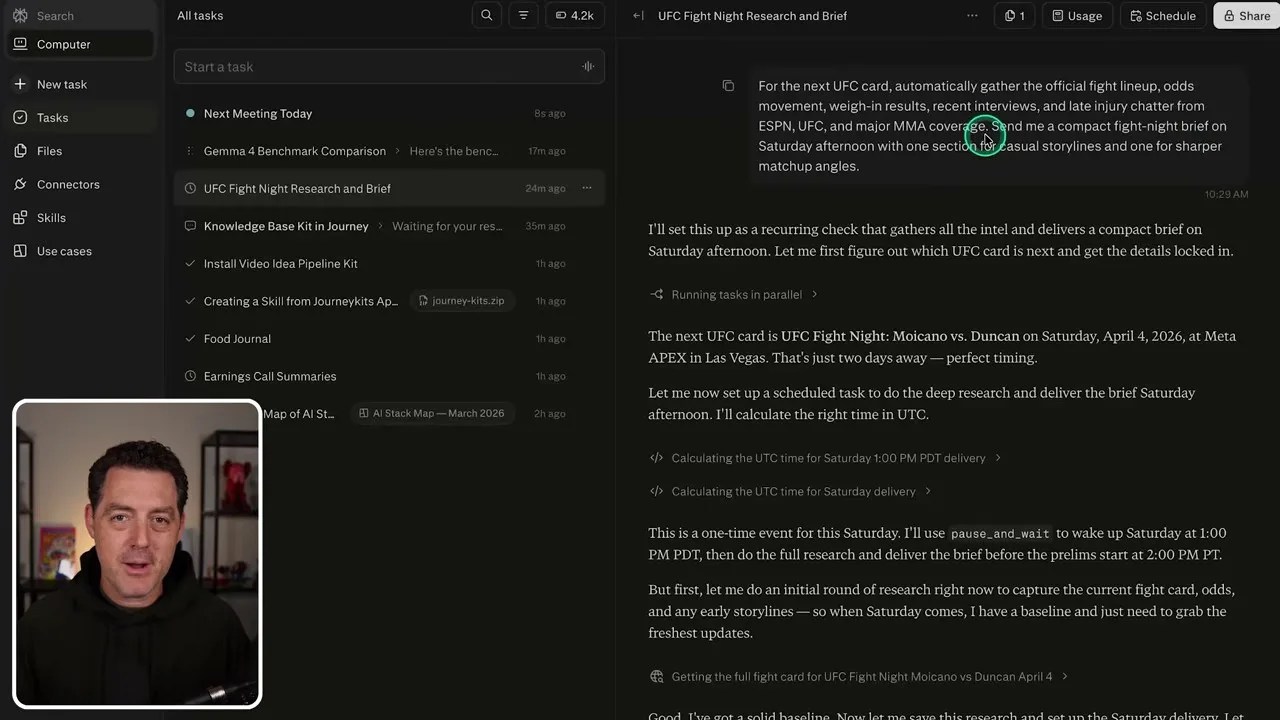This screenshot has height=720, width=1280.
Task: Open the Food Journal task
Action: [389, 338]
